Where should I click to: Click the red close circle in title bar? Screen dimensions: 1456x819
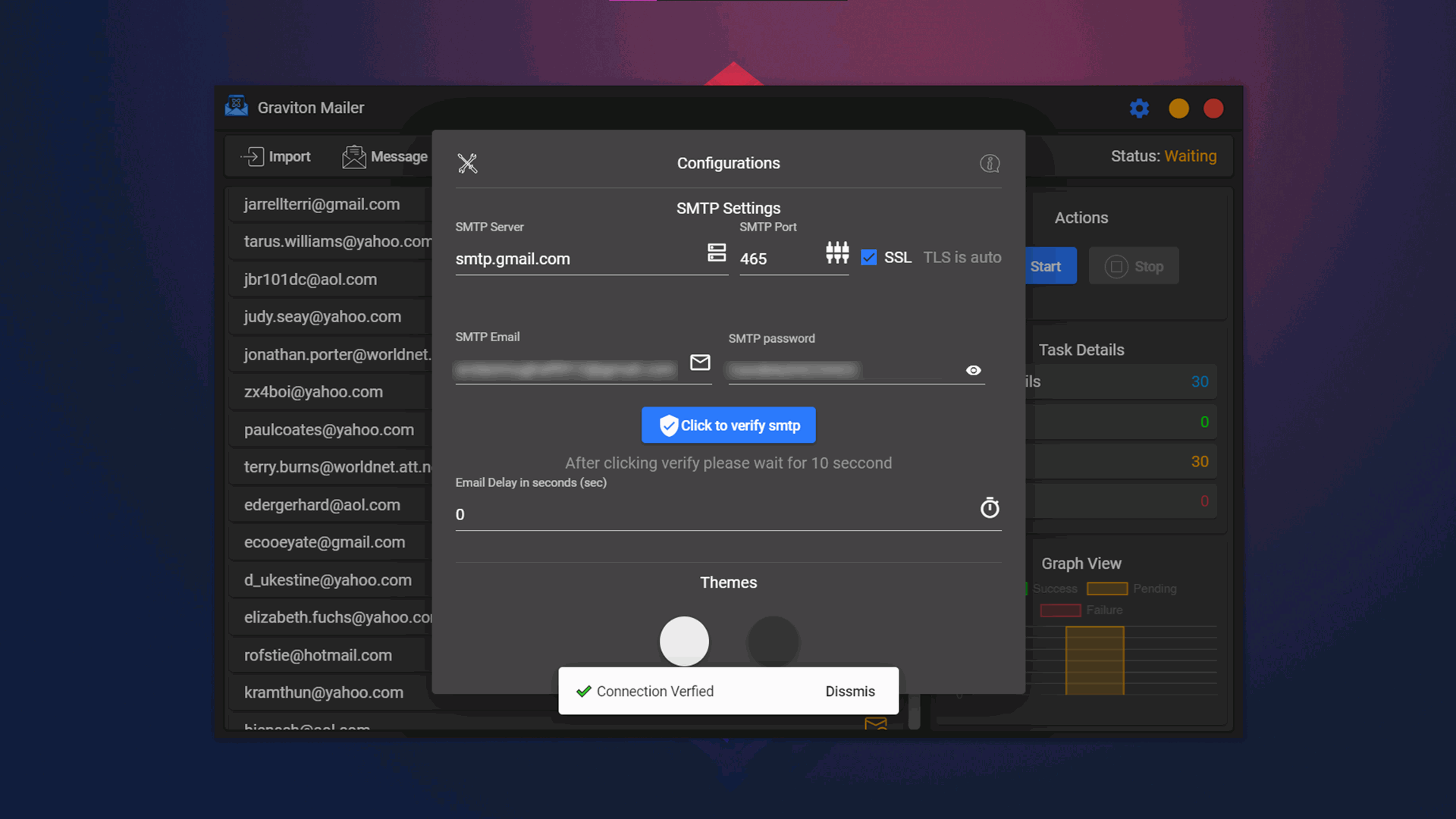(1213, 108)
